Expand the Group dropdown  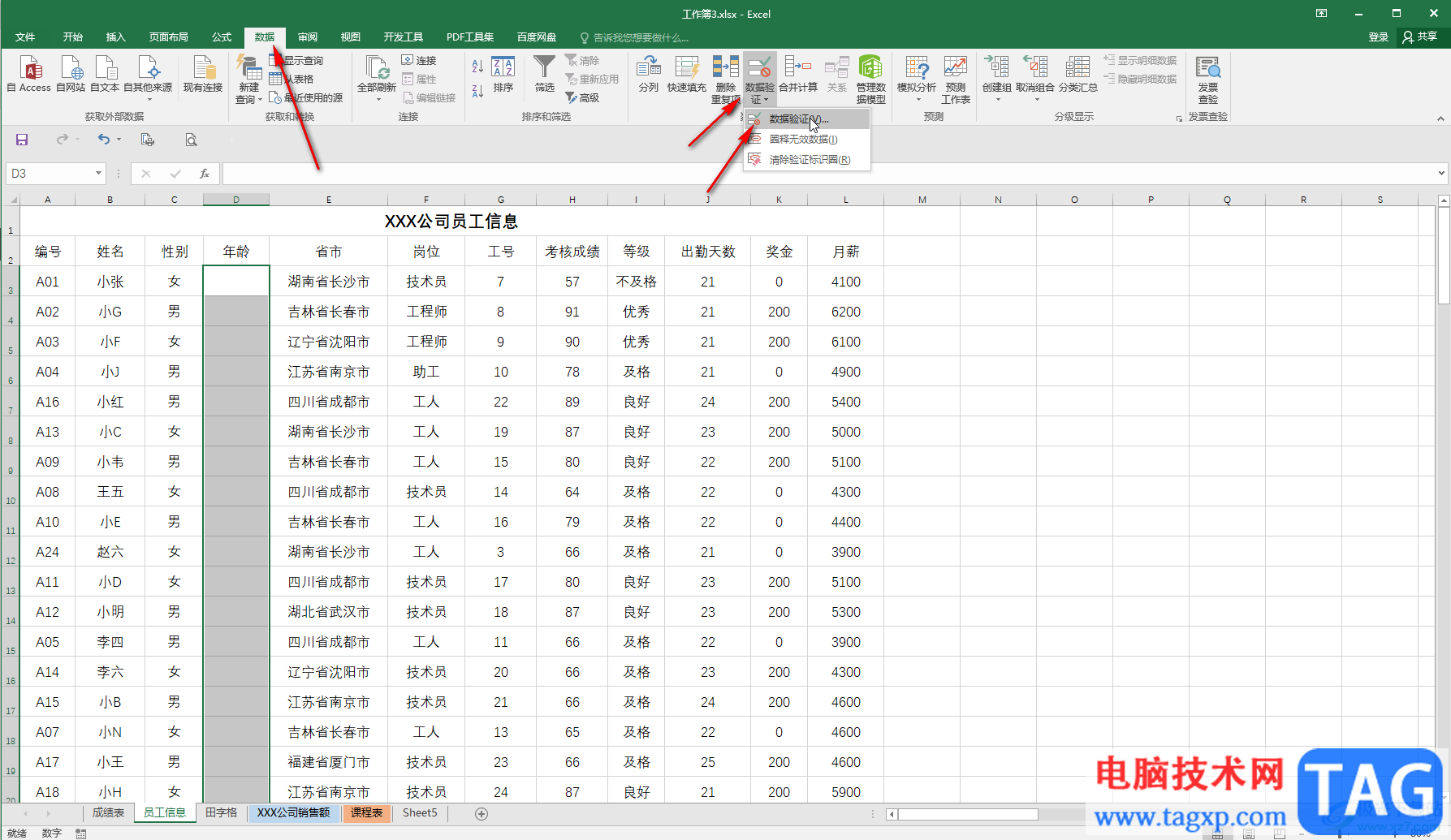(x=997, y=100)
